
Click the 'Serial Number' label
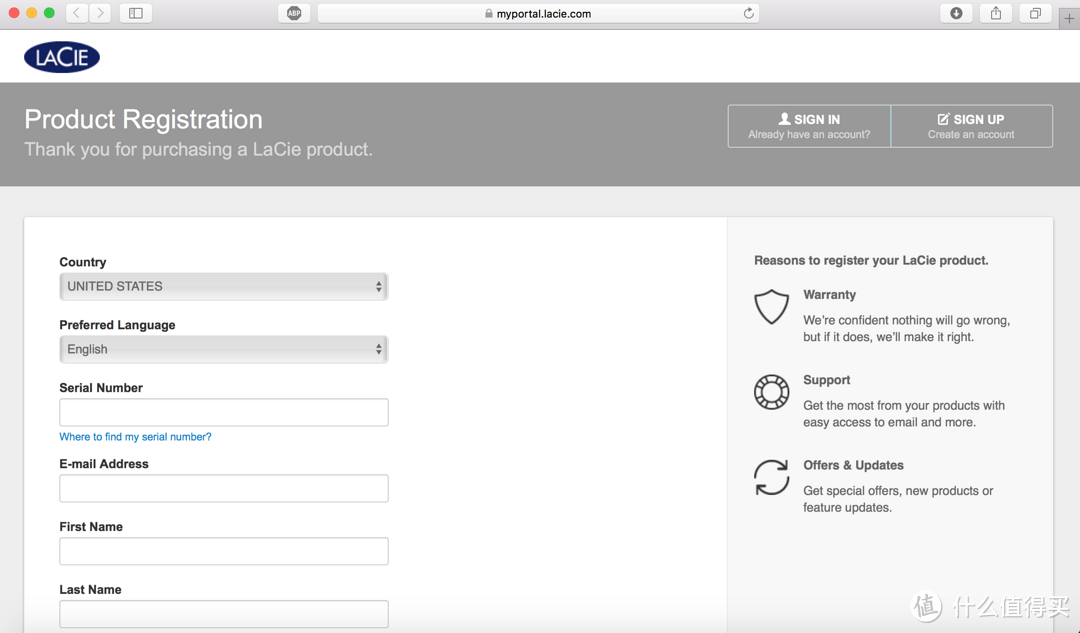point(101,388)
